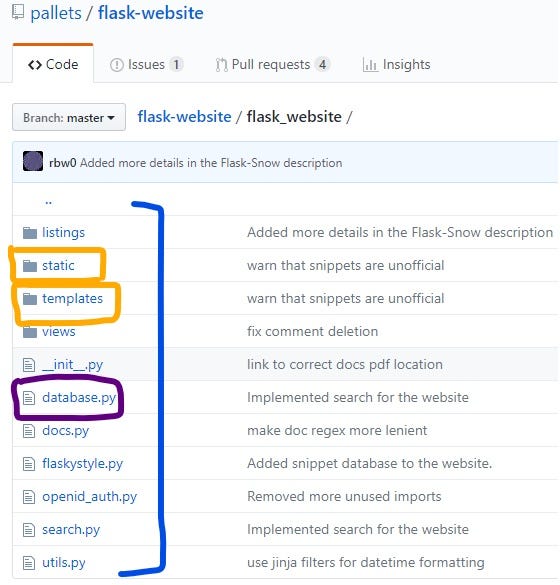Open the pallets organization link
This screenshot has height=585, width=560.
tap(56, 13)
